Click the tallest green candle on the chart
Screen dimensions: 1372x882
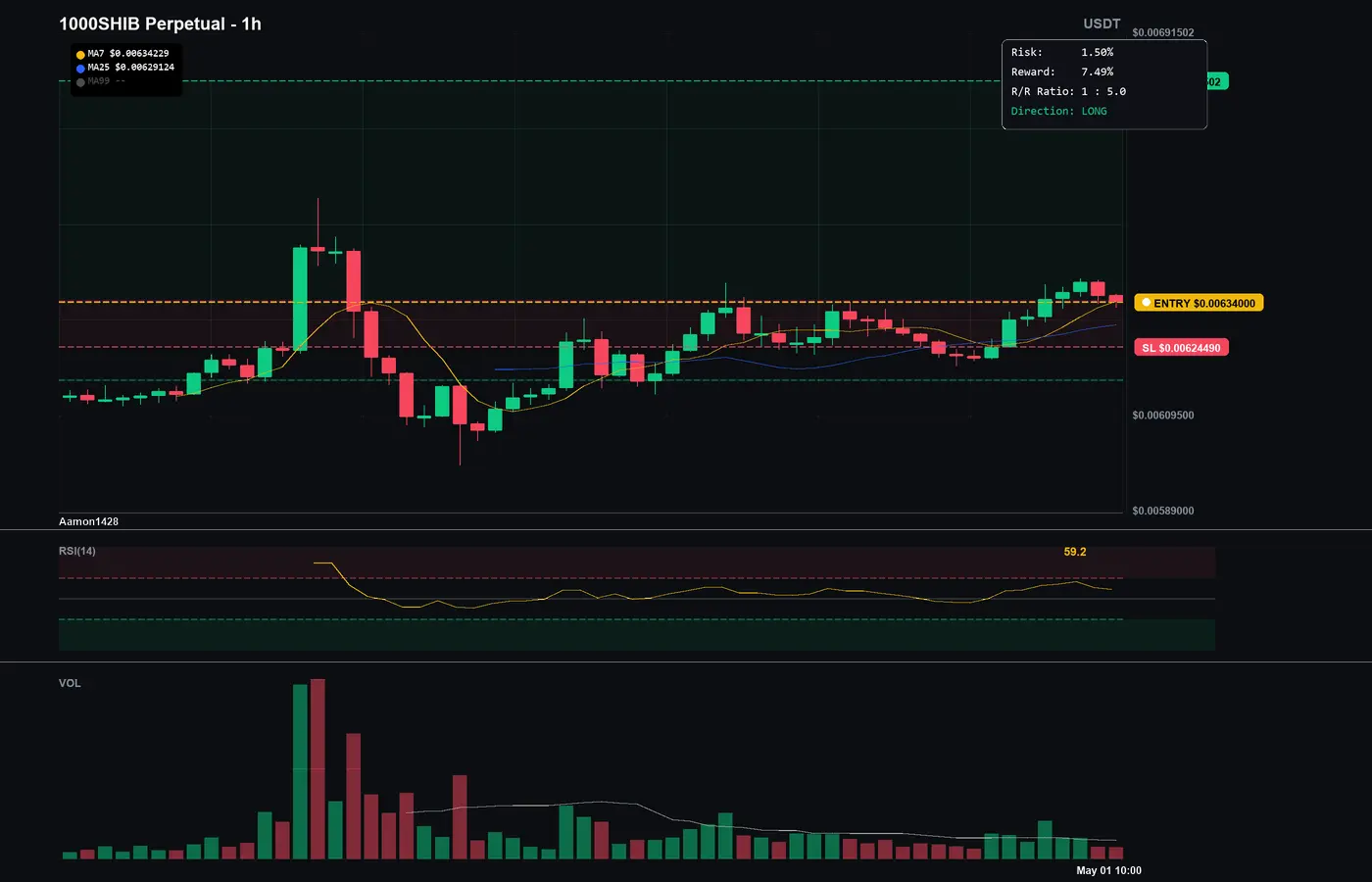[x=300, y=298]
